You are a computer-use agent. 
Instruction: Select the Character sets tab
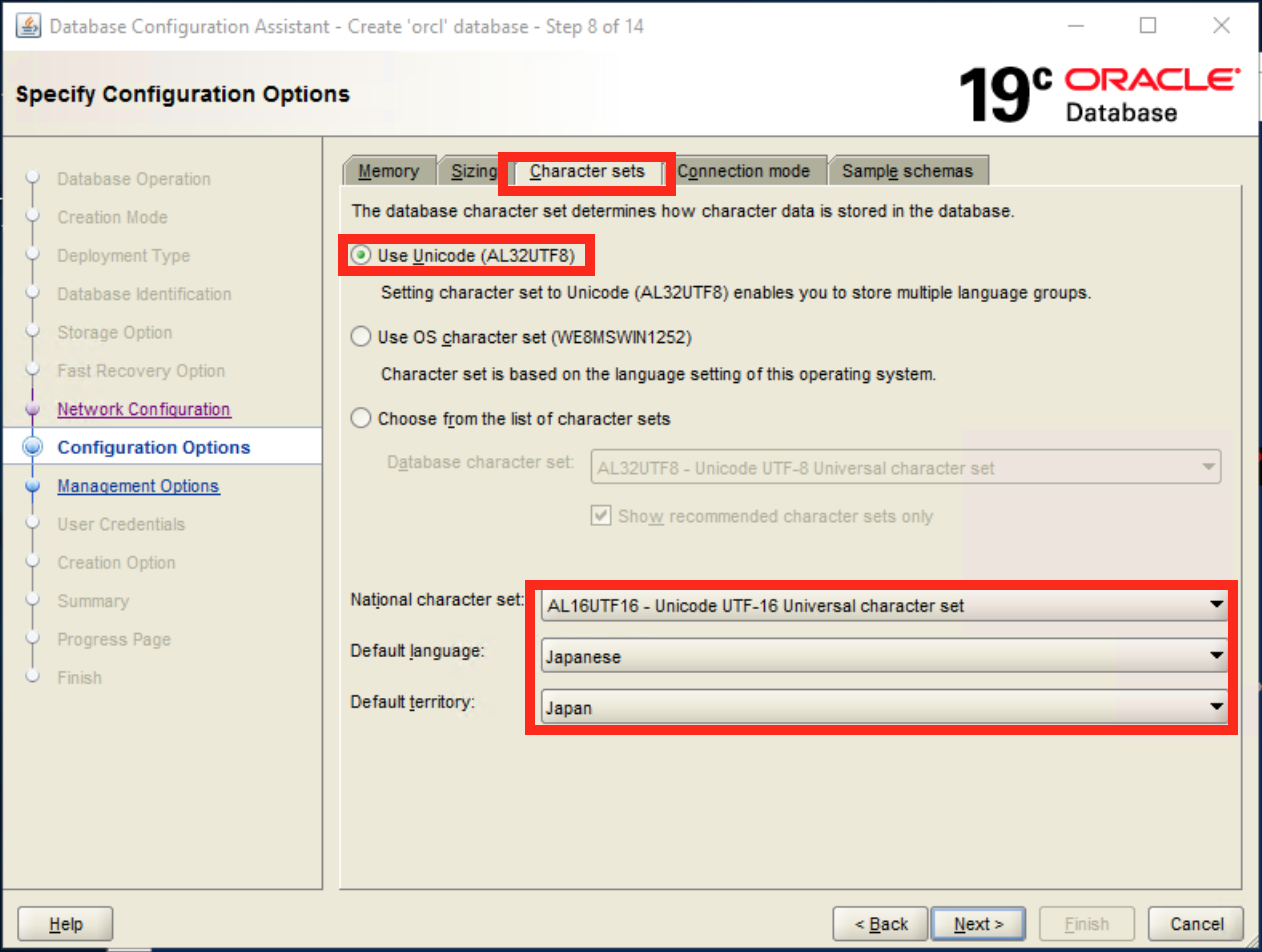pyautogui.click(x=587, y=171)
